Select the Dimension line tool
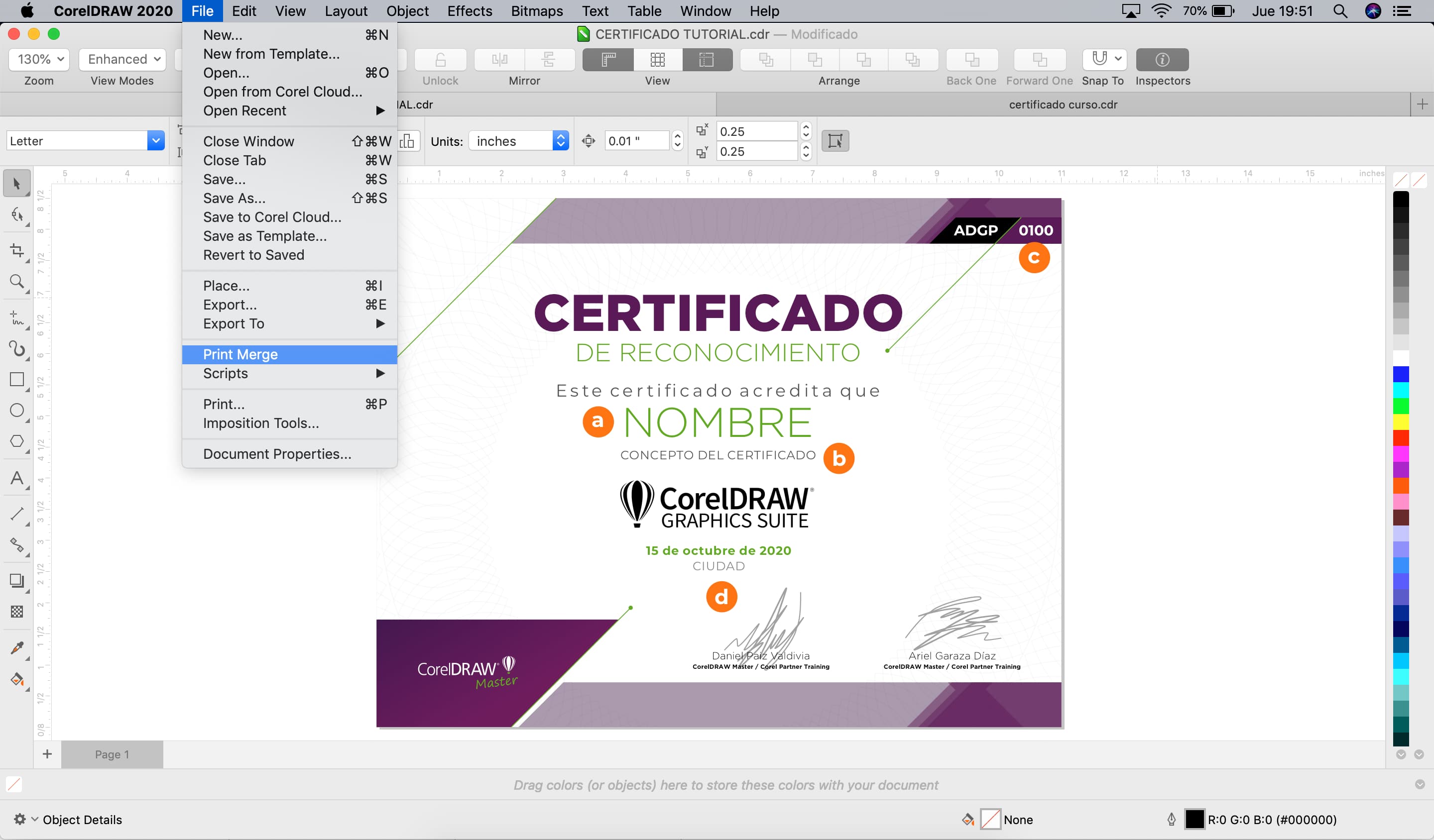This screenshot has height=840, width=1434. pyautogui.click(x=16, y=514)
